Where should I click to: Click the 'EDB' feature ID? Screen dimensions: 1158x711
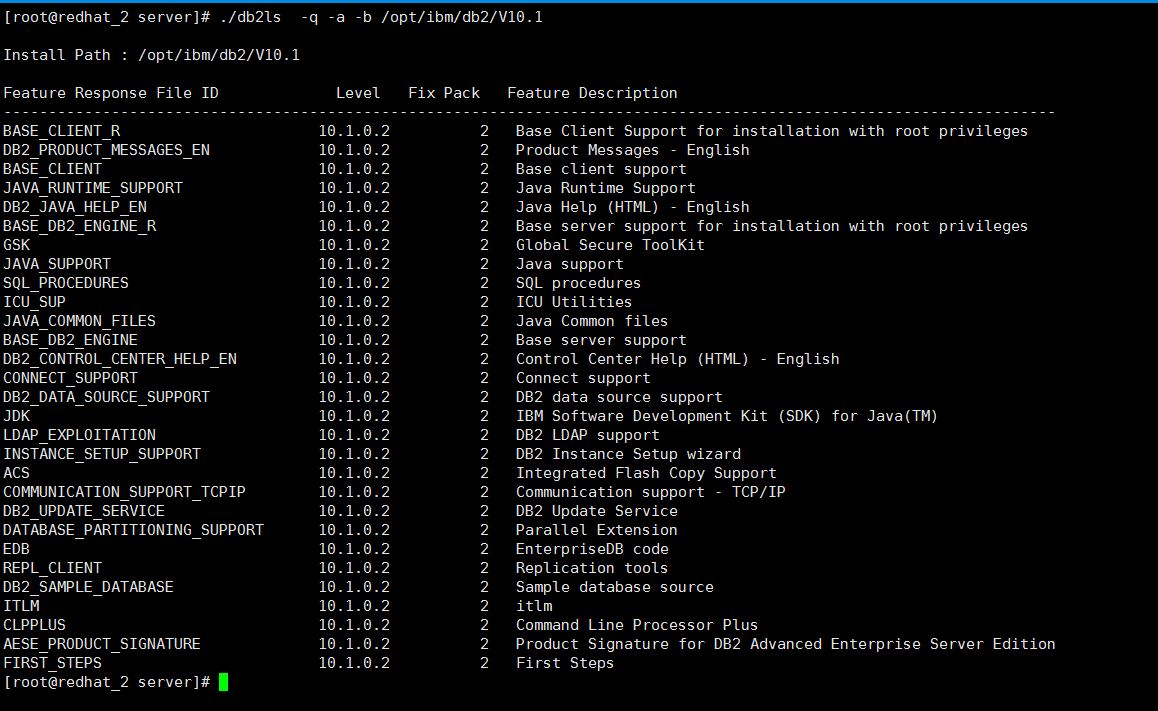pyautogui.click(x=16, y=549)
